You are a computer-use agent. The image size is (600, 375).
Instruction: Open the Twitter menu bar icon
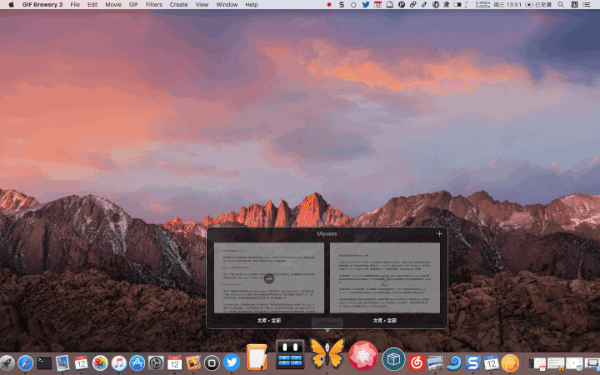366,5
